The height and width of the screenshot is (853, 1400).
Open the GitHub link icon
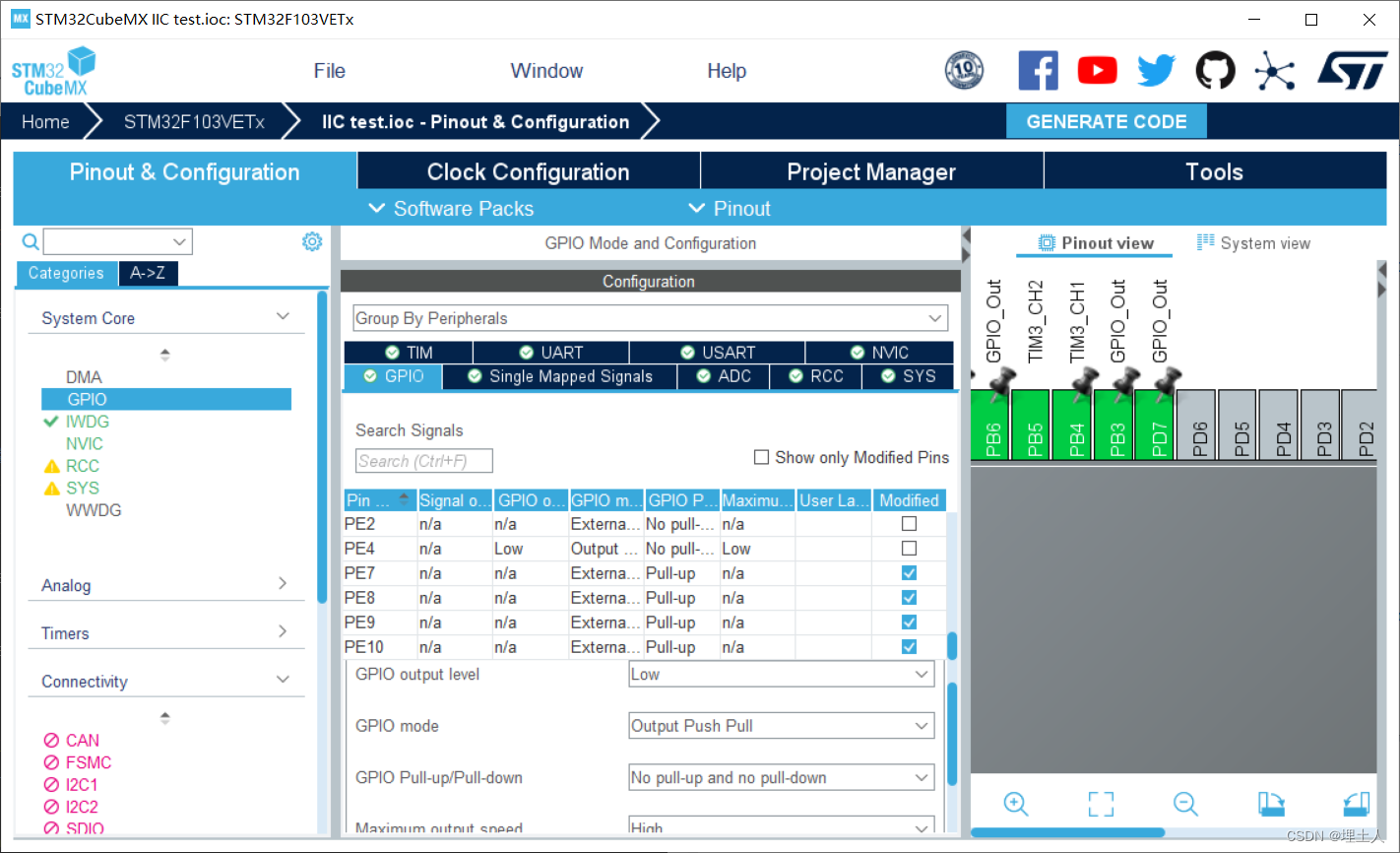coord(1215,71)
